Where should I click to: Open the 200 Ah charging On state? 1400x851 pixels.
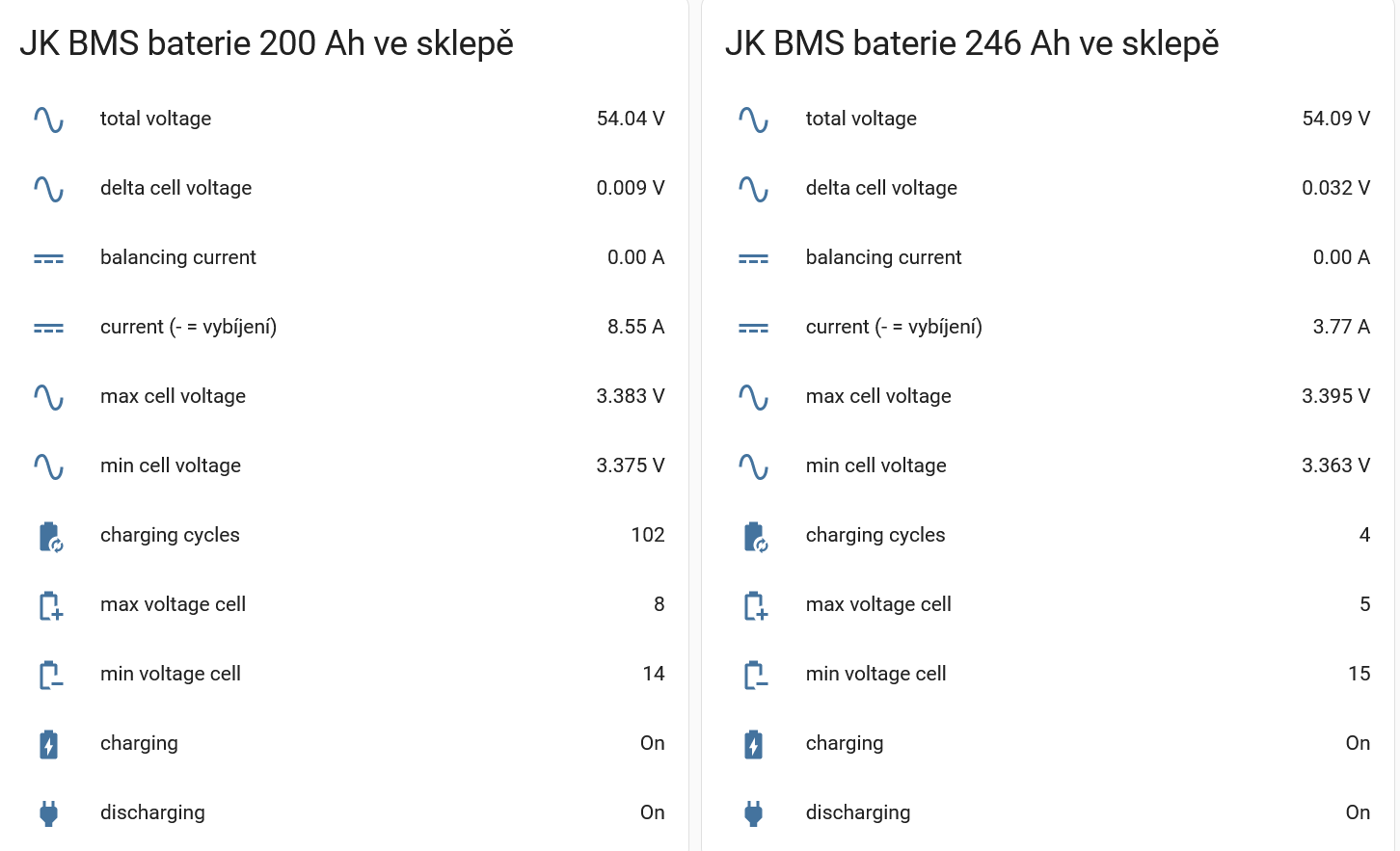(x=652, y=743)
